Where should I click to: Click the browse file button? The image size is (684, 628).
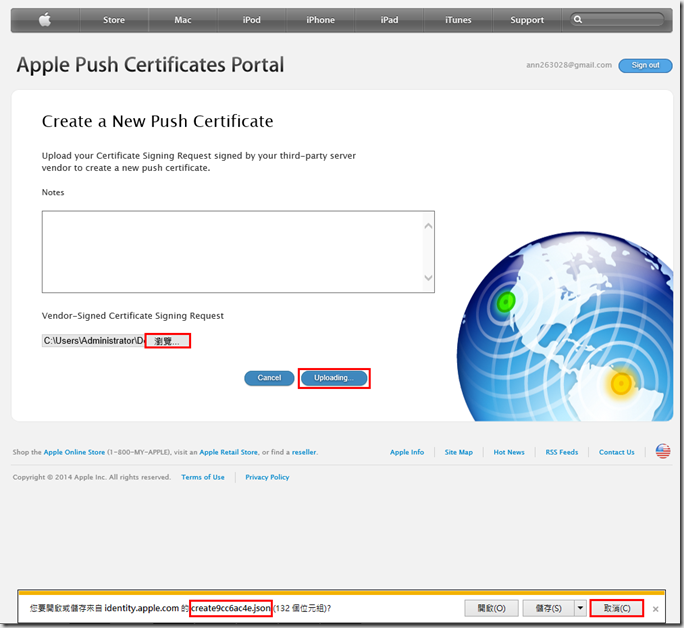tap(167, 341)
